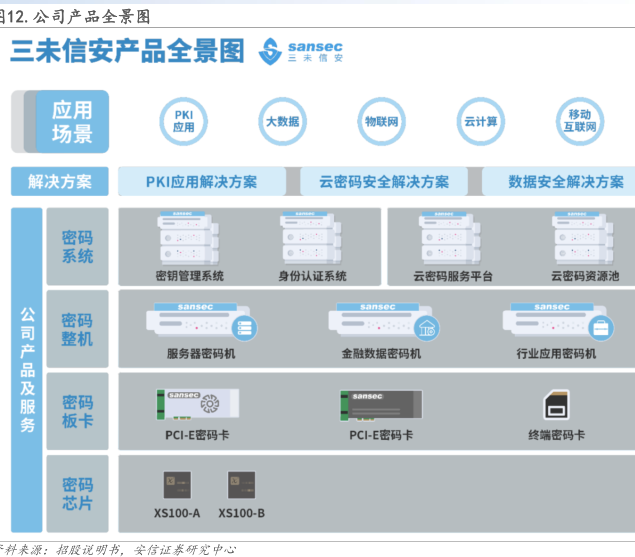Select the 云计算 circle icon
Viewport: 635px width, 557px height.
480,122
